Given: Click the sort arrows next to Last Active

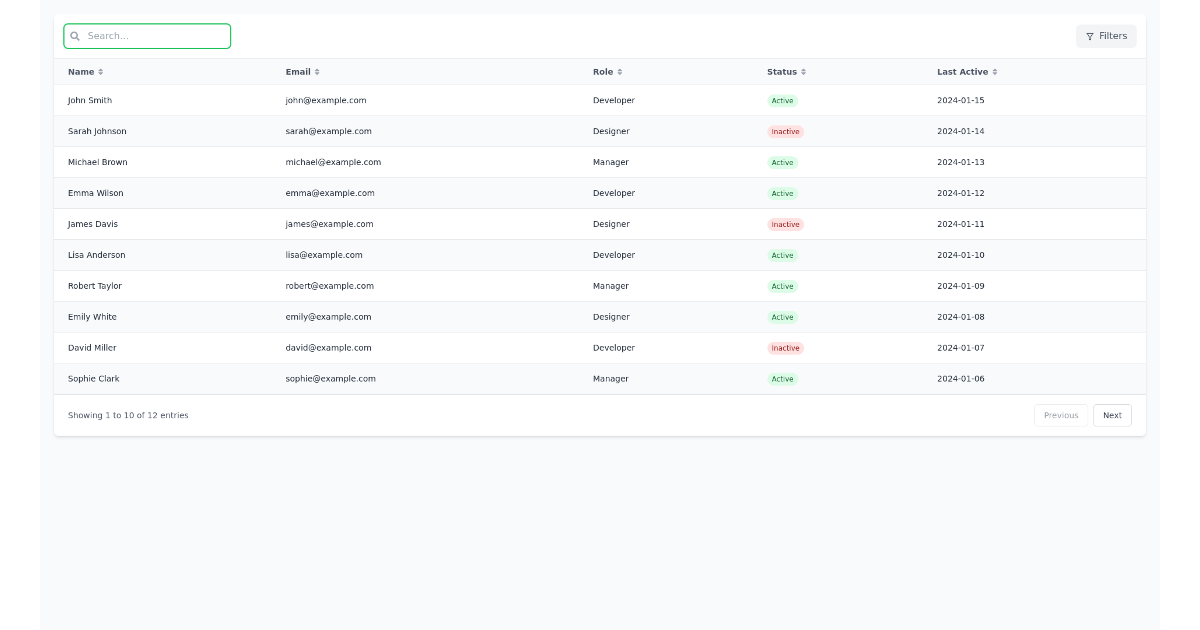Looking at the screenshot, I should click(x=996, y=71).
